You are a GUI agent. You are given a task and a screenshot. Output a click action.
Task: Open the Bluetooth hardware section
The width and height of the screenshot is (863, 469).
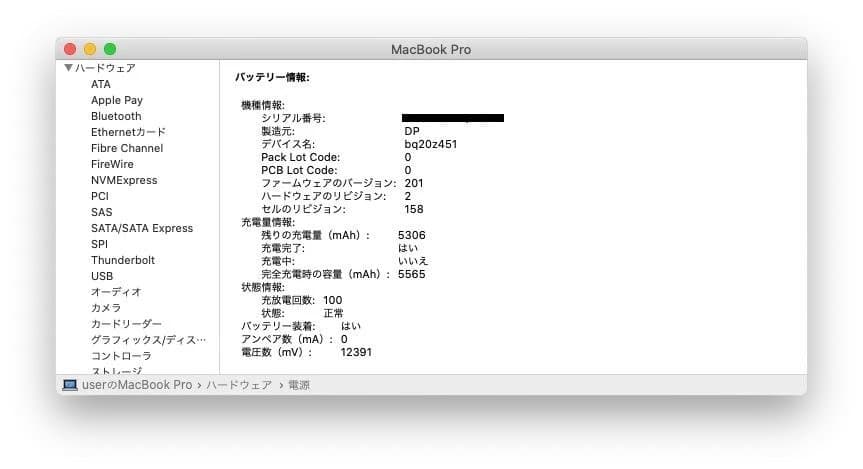[116, 116]
